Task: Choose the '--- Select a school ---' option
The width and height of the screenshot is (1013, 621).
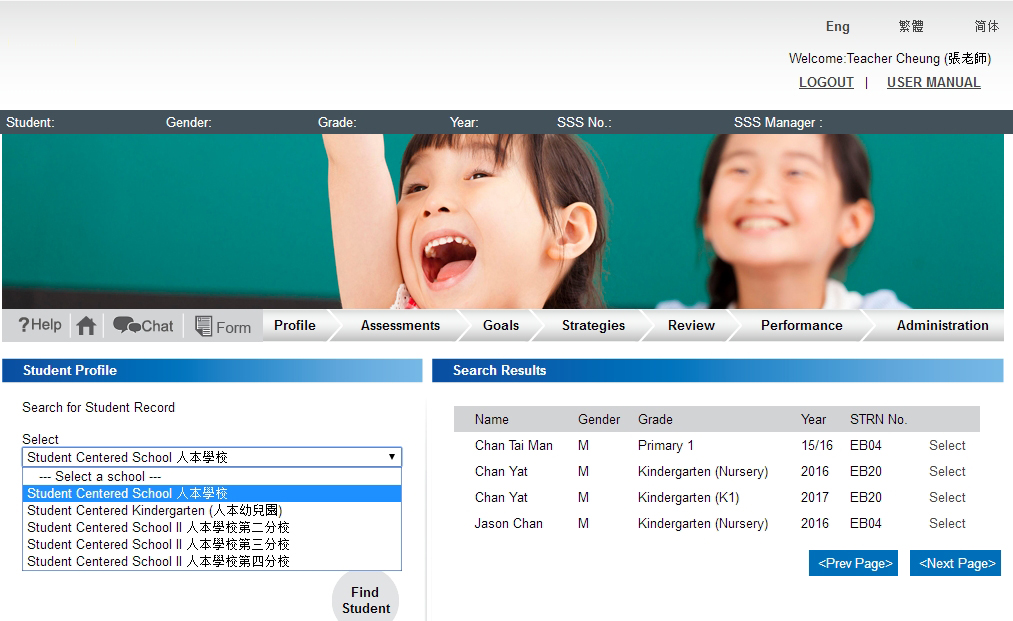Action: (x=212, y=476)
